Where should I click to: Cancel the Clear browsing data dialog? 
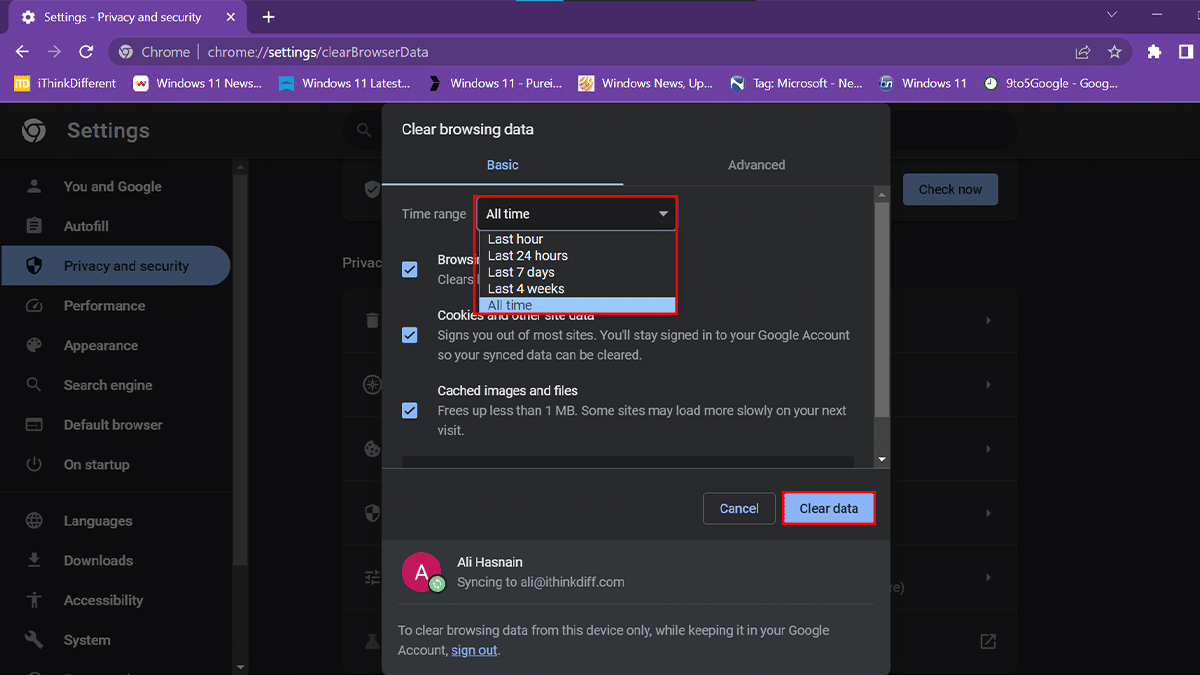tap(739, 508)
